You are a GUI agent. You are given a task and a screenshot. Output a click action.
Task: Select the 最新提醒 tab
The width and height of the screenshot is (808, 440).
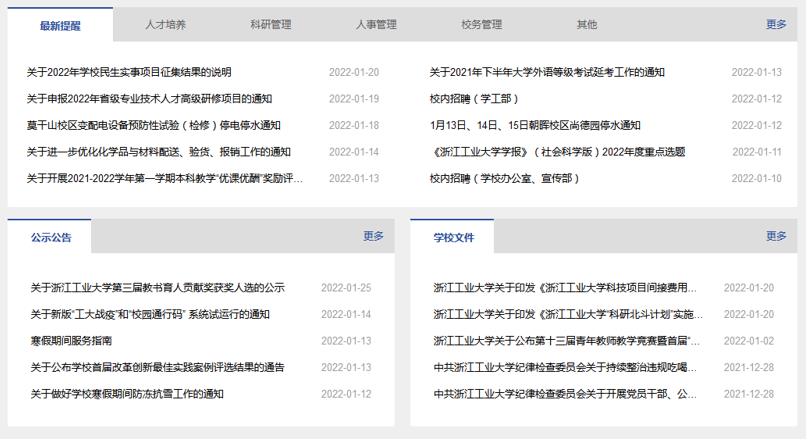[60, 26]
